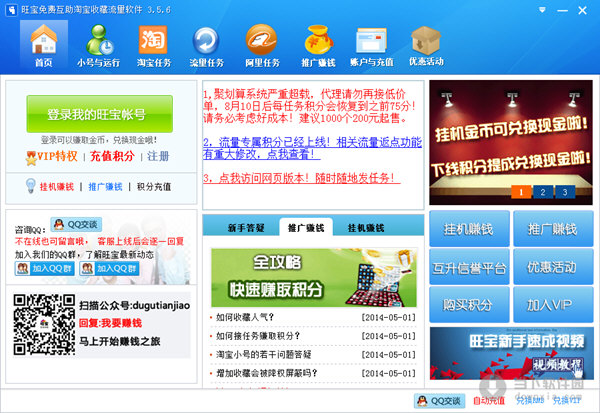Viewport: 600px width, 413px height.
Task: Select banner slide 3 indicator
Action: tap(565, 192)
